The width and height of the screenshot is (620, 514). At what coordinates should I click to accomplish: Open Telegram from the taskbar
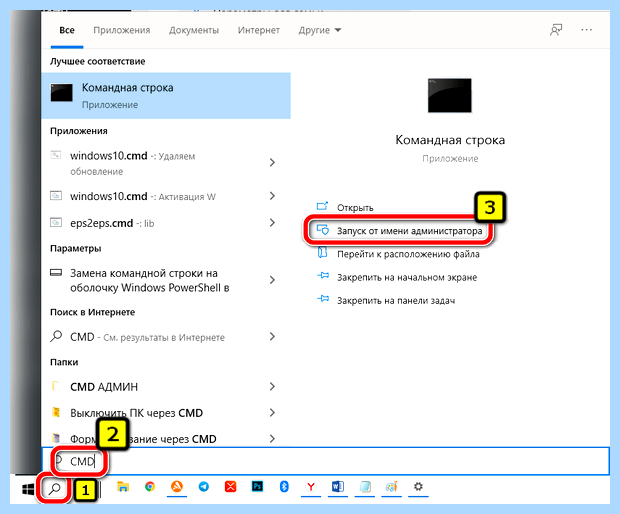pyautogui.click(x=204, y=487)
